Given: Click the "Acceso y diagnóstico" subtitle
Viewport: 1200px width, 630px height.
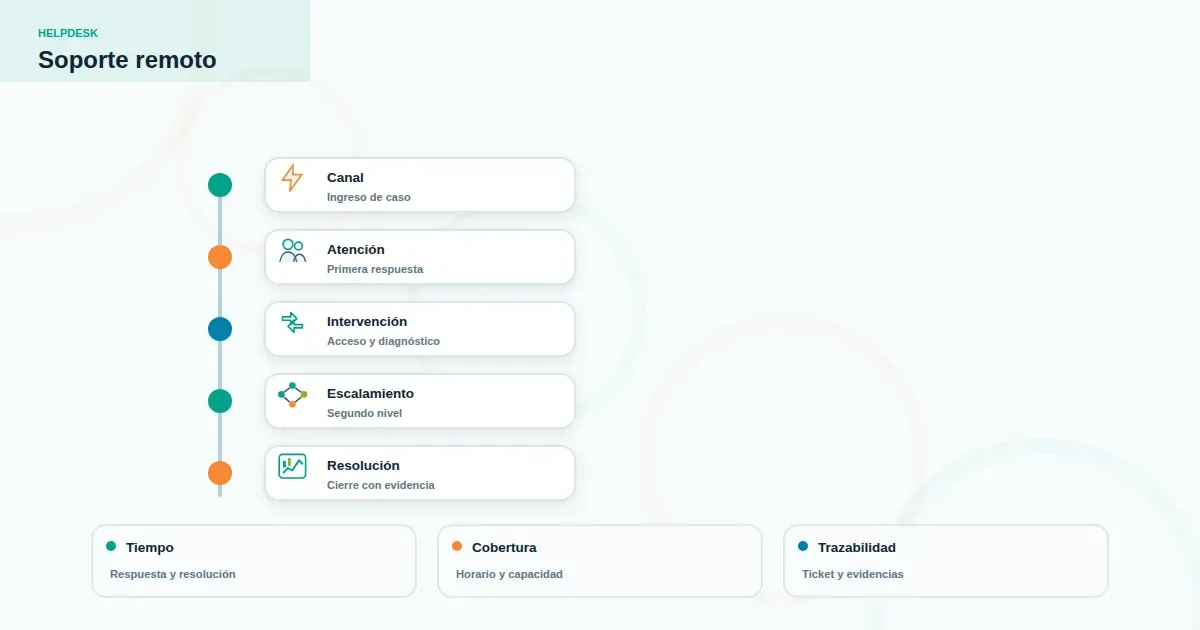Looking at the screenshot, I should (383, 341).
